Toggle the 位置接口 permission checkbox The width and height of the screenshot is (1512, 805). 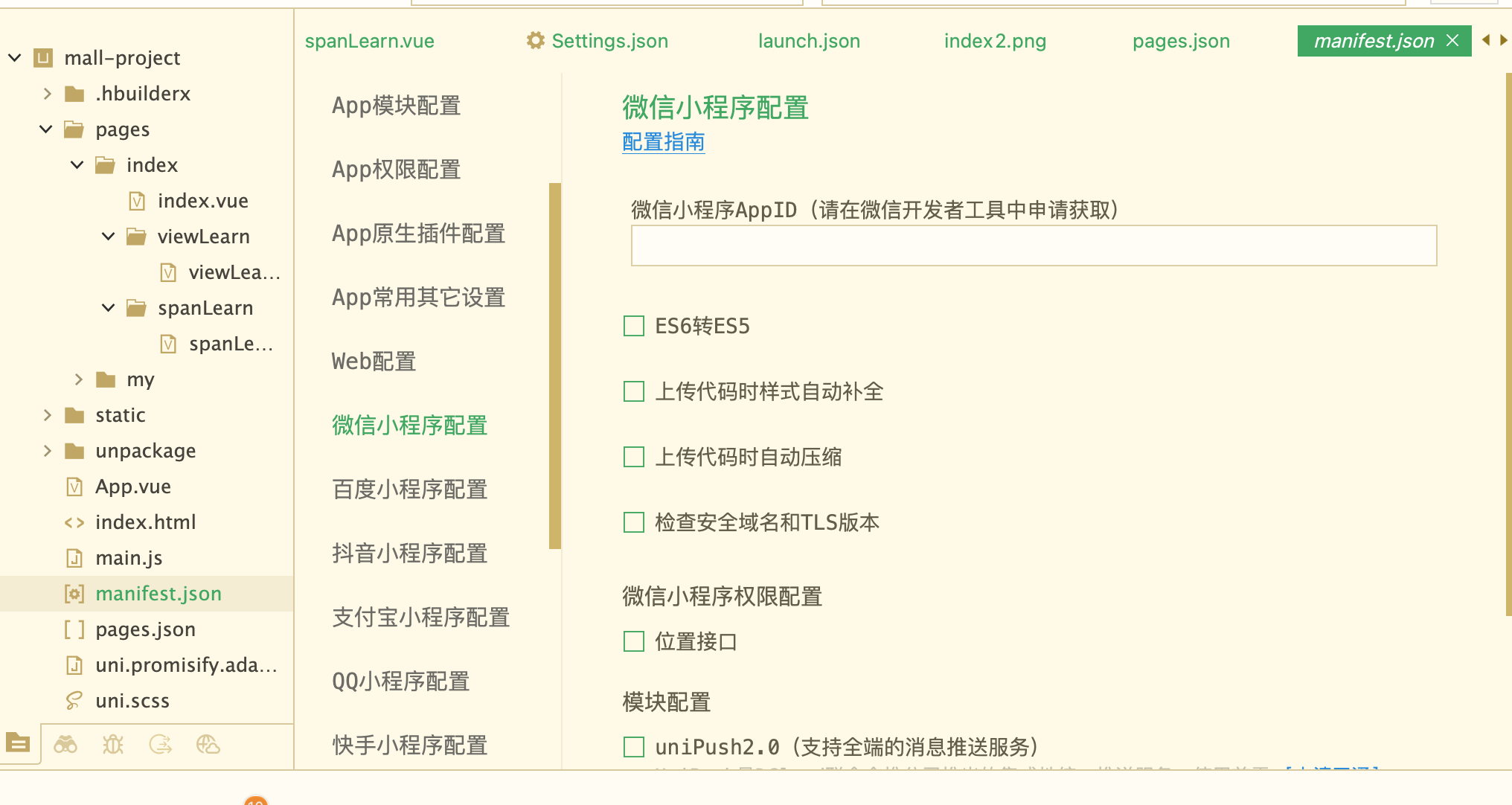634,641
